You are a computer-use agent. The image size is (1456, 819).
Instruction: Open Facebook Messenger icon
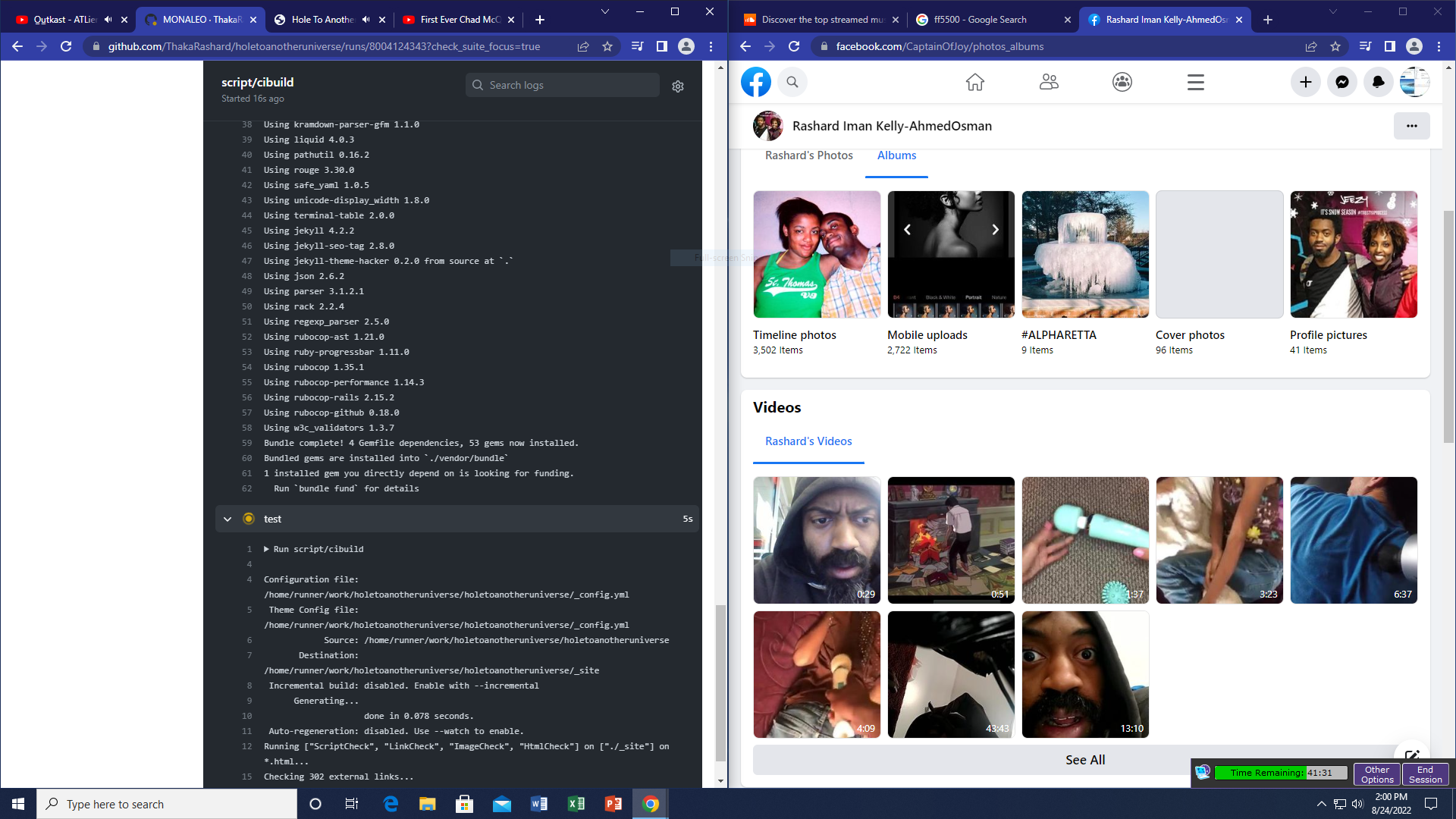[x=1341, y=82]
